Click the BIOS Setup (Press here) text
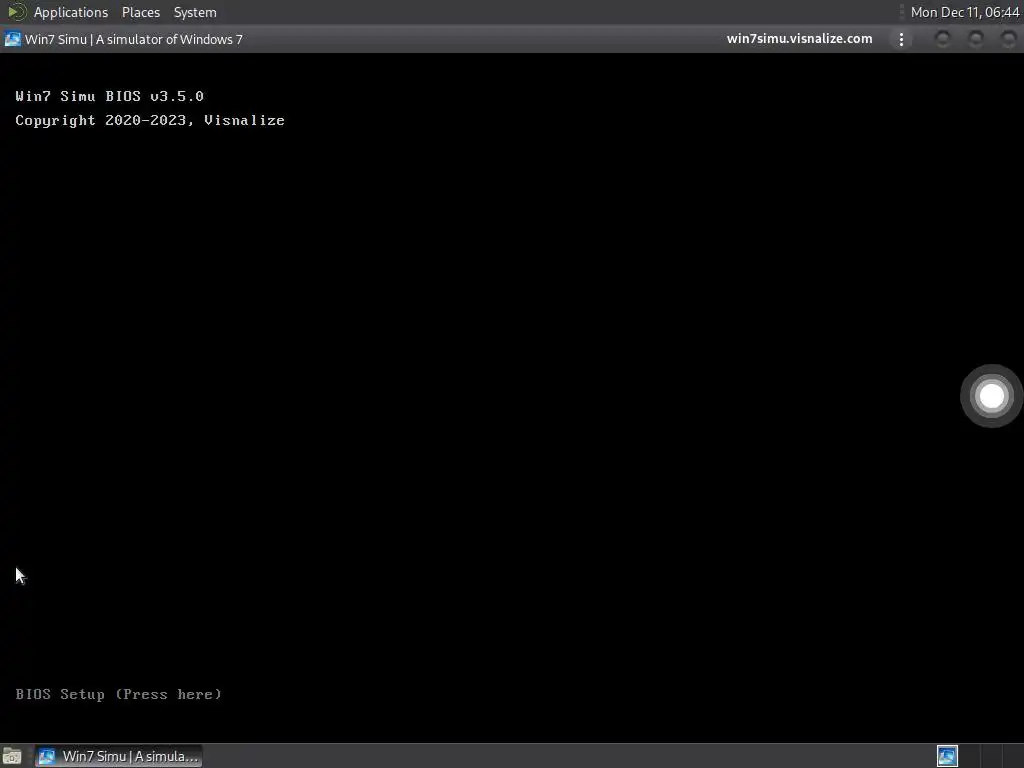Viewport: 1024px width, 768px height. click(x=118, y=694)
